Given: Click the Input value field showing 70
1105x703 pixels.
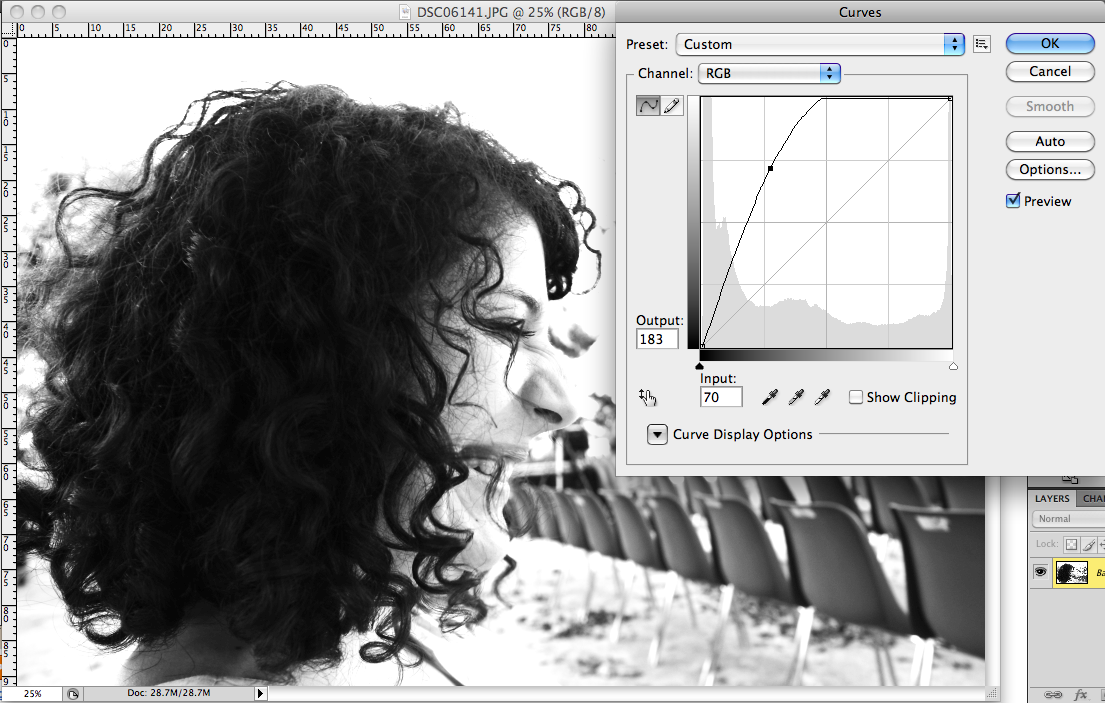Looking at the screenshot, I should pos(720,397).
